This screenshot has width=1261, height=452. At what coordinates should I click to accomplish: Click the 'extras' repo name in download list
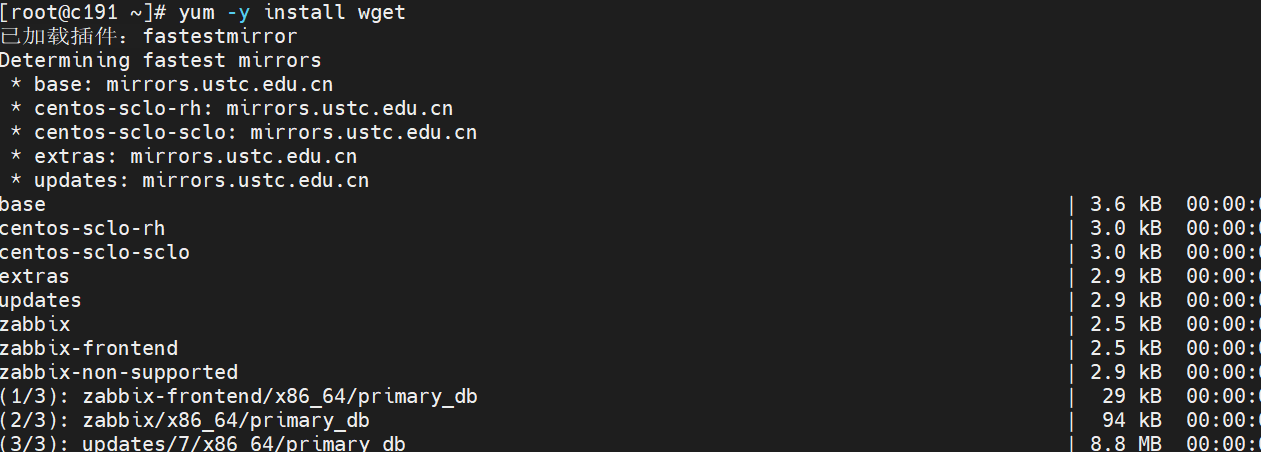35,276
